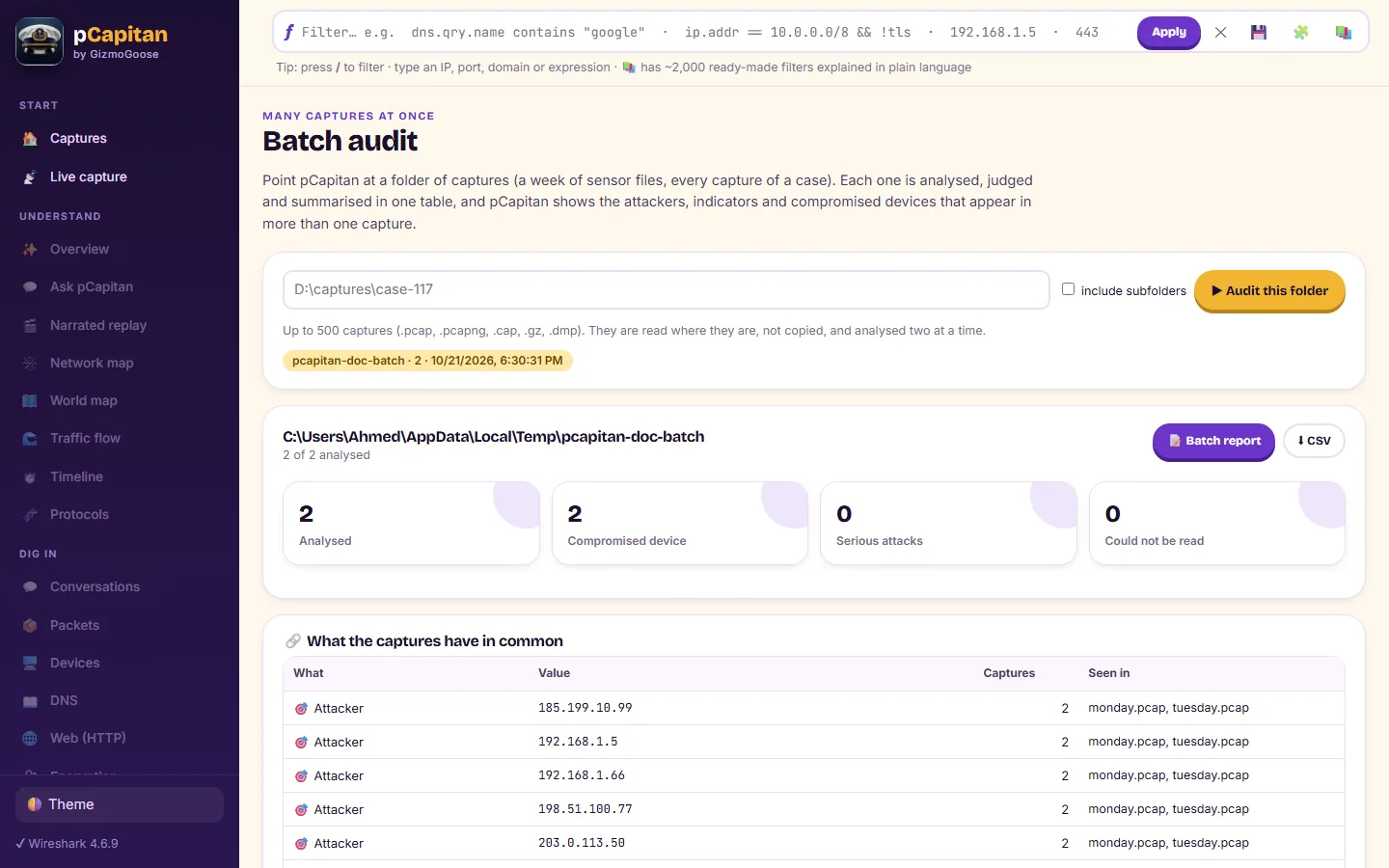This screenshot has height=868, width=1389.
Task: Click the clear filter X icon
Action: pos(1220,33)
